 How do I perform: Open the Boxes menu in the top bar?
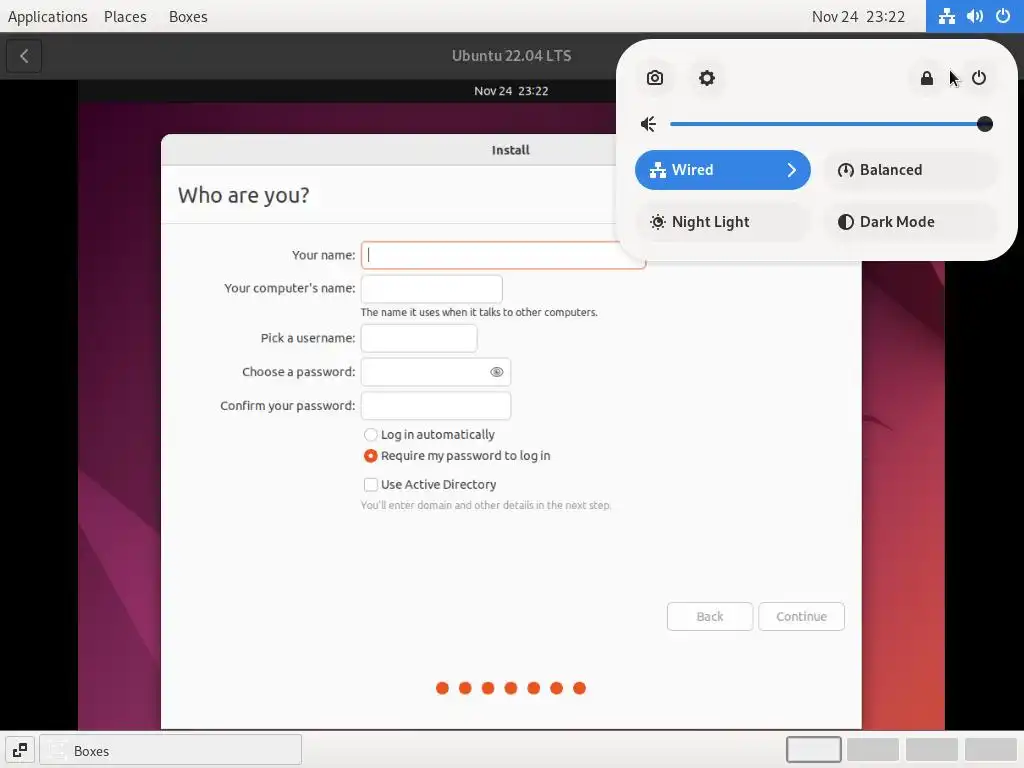coord(188,16)
